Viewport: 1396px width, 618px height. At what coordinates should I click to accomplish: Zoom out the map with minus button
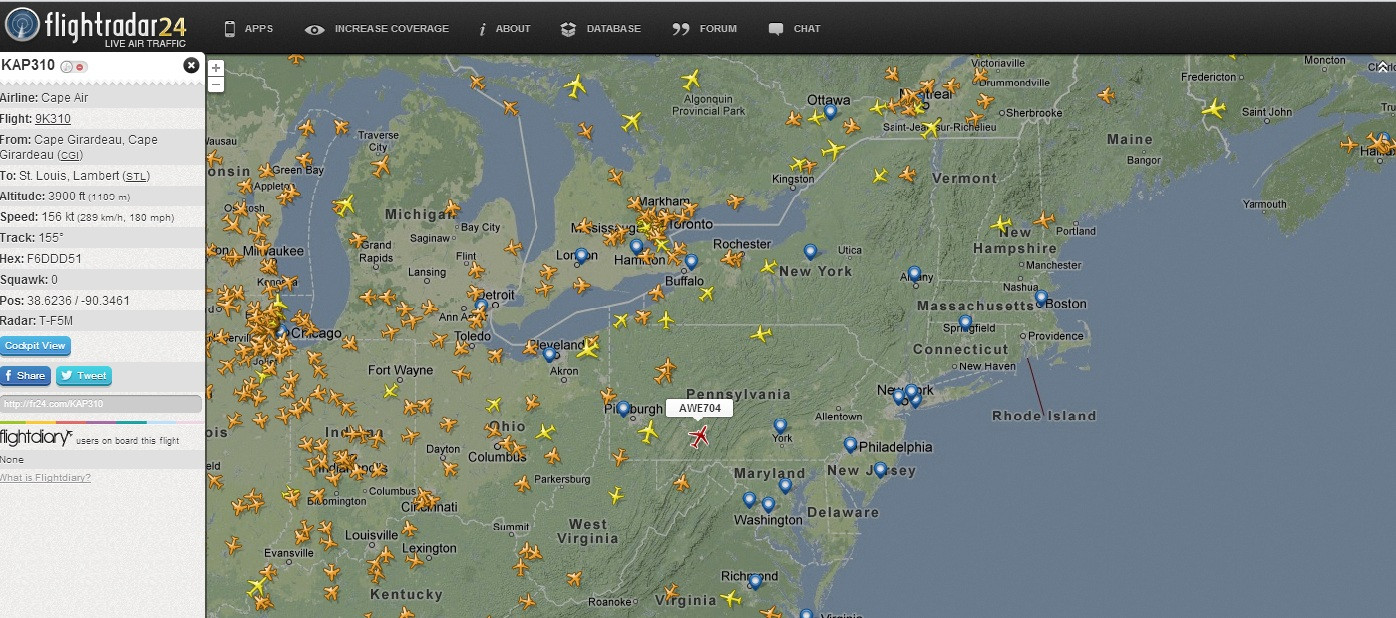tap(216, 85)
